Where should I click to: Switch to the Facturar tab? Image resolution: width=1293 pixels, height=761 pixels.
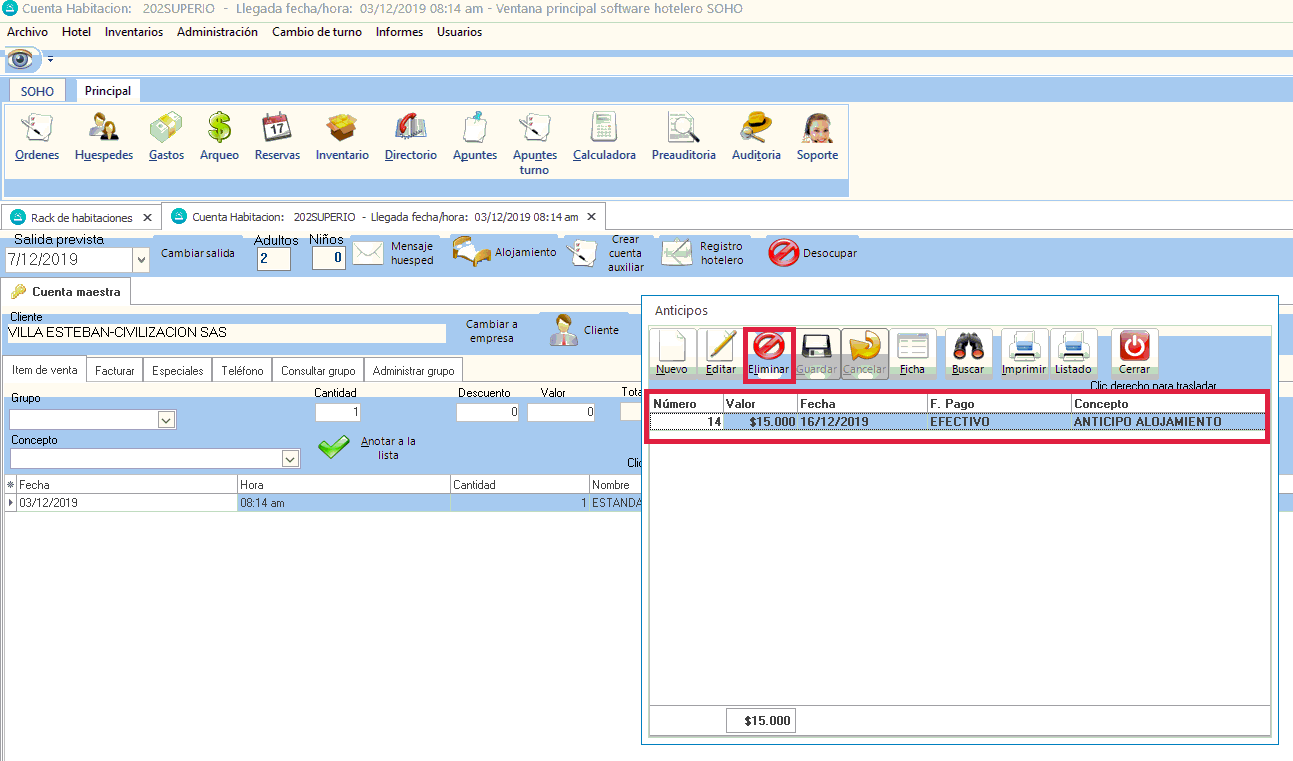pos(115,370)
